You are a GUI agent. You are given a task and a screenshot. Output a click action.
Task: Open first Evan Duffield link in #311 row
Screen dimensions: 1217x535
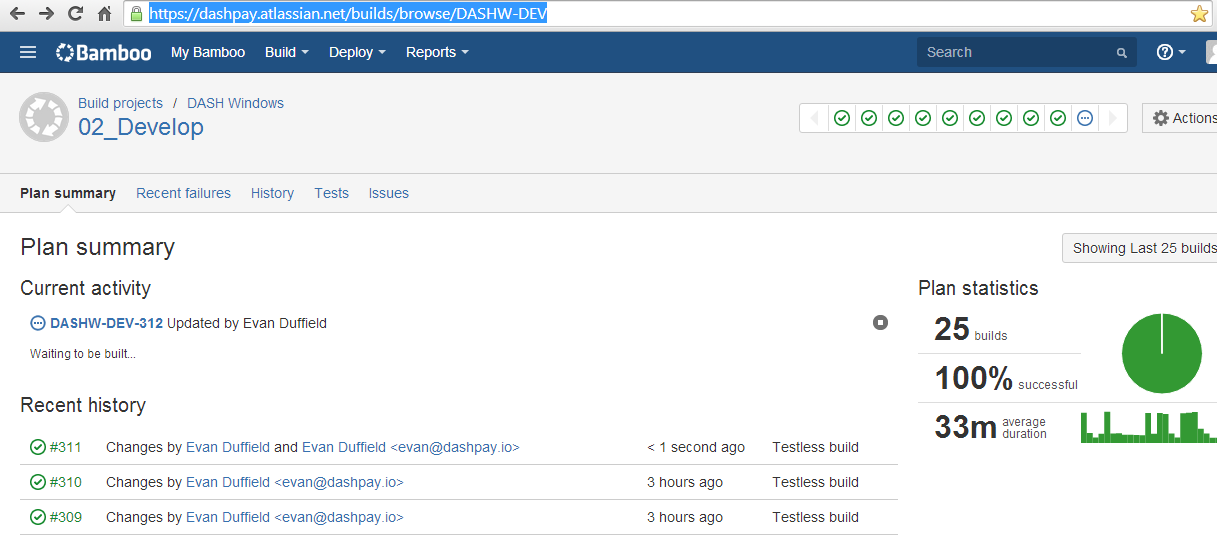(228, 447)
